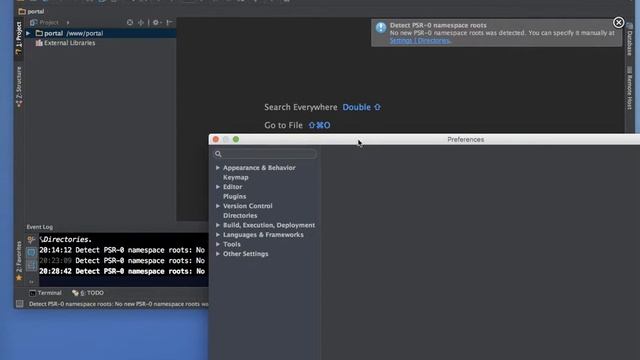Expand the Tools settings section
640x360 pixels.
coord(218,244)
